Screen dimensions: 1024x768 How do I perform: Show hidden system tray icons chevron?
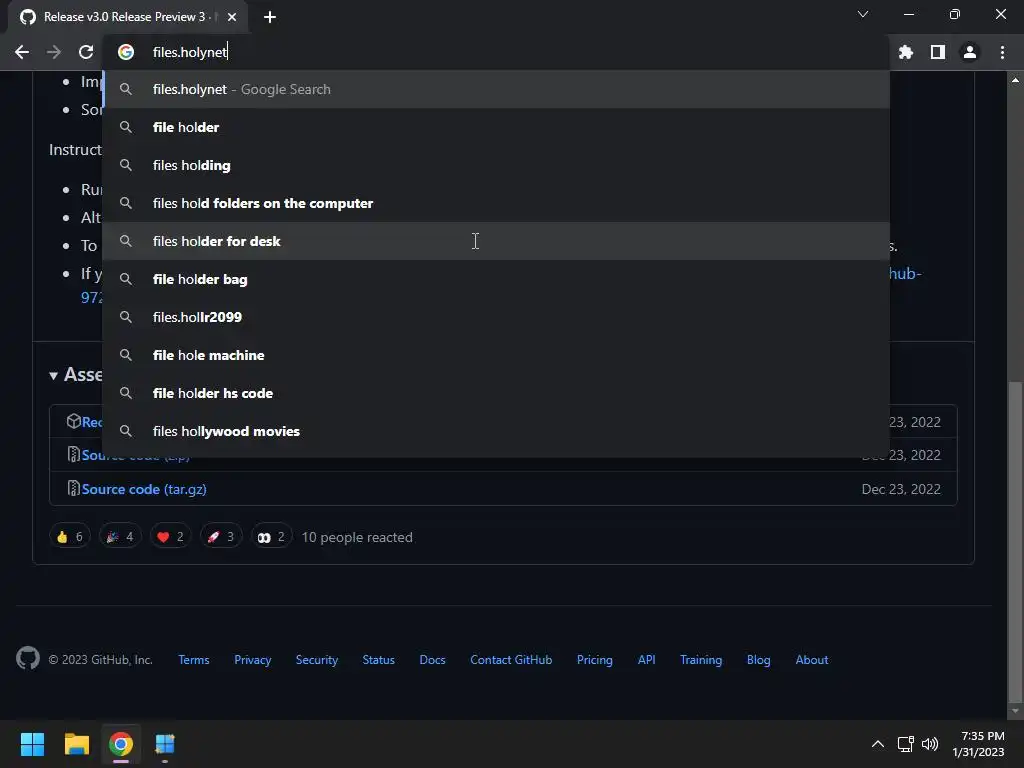click(x=878, y=744)
